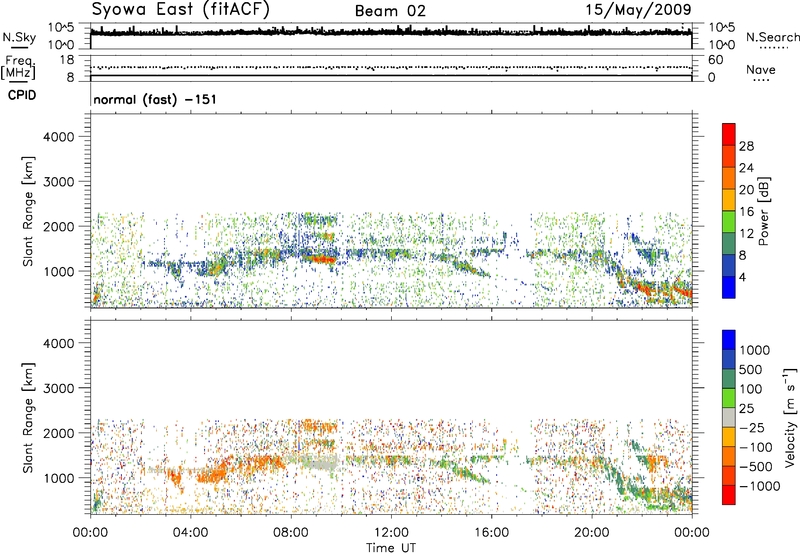Click the '20:00' time tick label
800x554 pixels.
(591, 533)
